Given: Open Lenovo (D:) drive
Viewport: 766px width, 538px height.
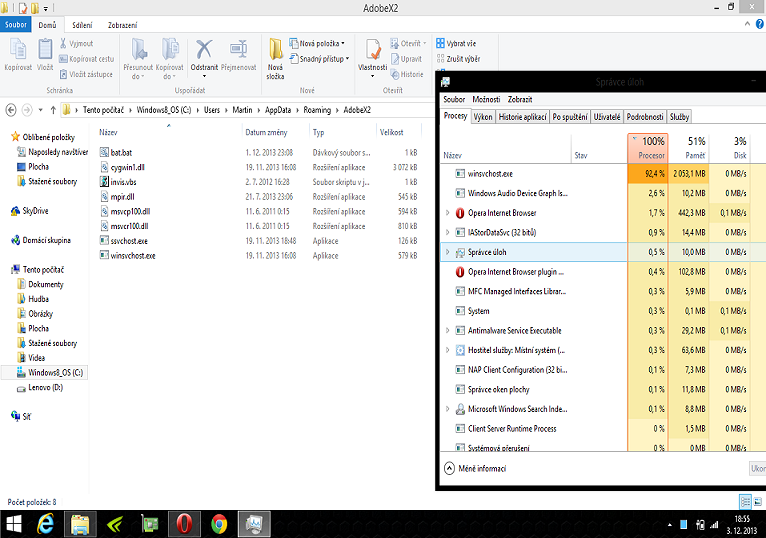Looking at the screenshot, I should pos(45,387).
